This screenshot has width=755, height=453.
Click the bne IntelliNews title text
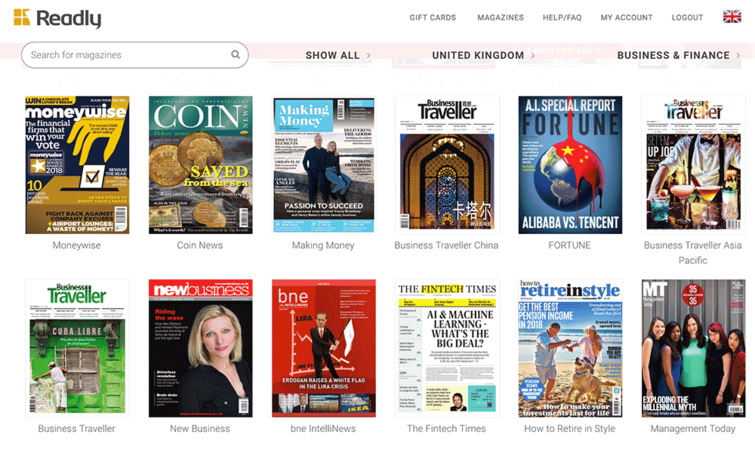323,428
